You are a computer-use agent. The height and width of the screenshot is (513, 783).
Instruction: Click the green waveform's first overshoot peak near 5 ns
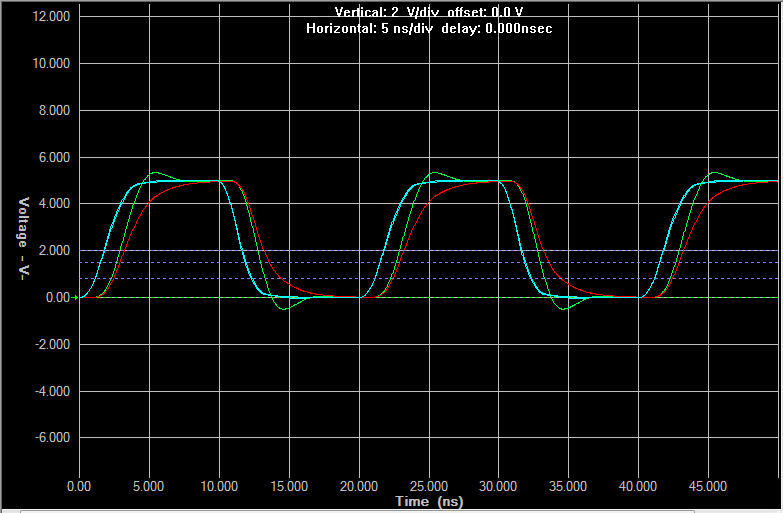pyautogui.click(x=155, y=173)
